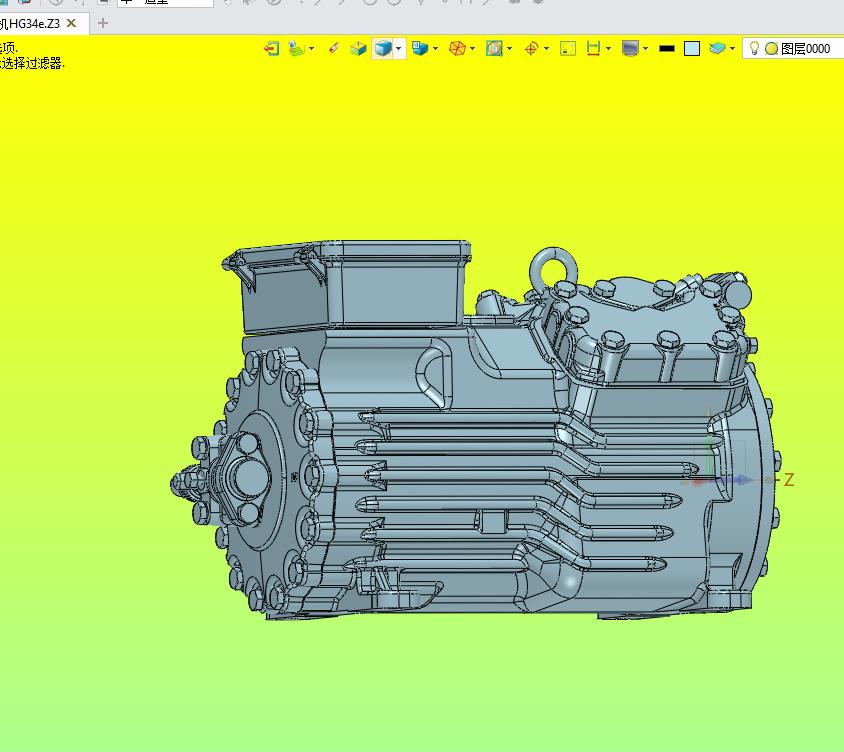This screenshot has height=752, width=844.
Task: Click the blue view orientation cube icon
Action: 420,48
